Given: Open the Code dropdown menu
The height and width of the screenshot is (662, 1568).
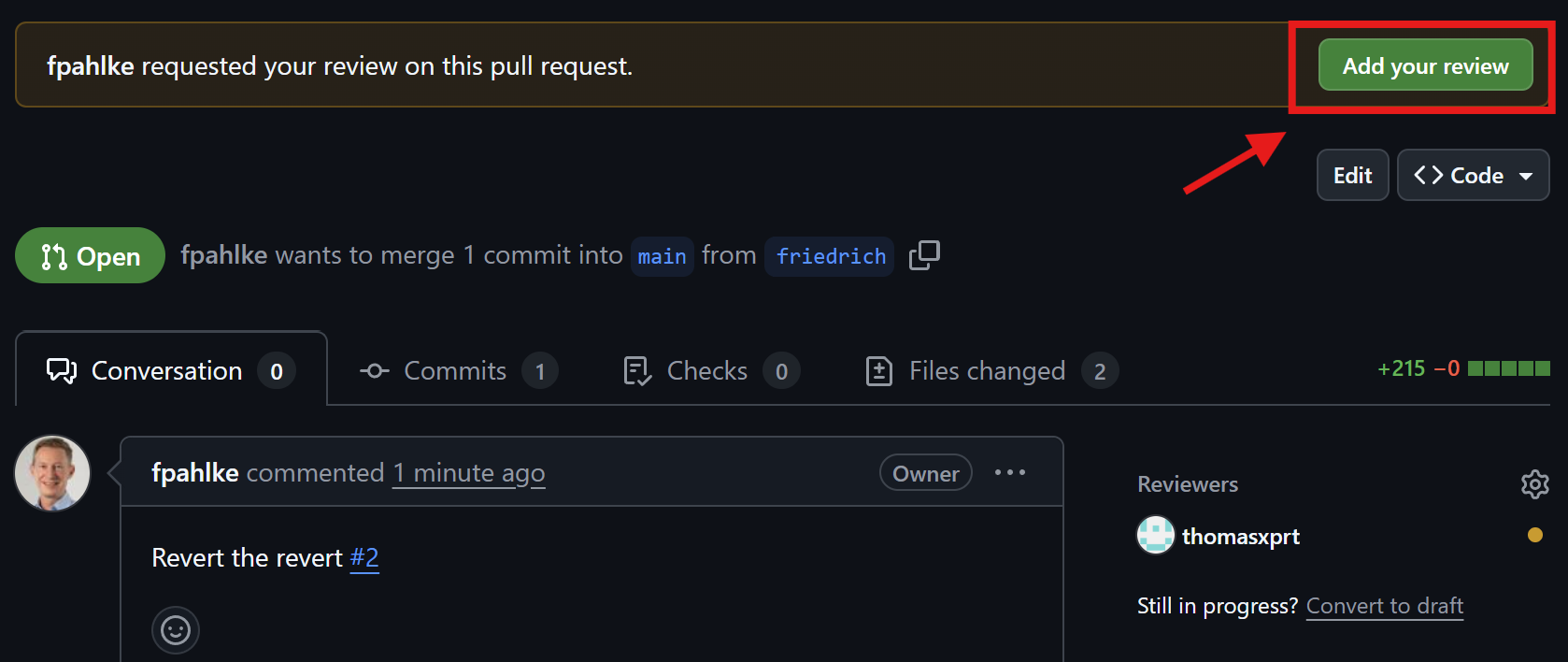Looking at the screenshot, I should (1473, 176).
